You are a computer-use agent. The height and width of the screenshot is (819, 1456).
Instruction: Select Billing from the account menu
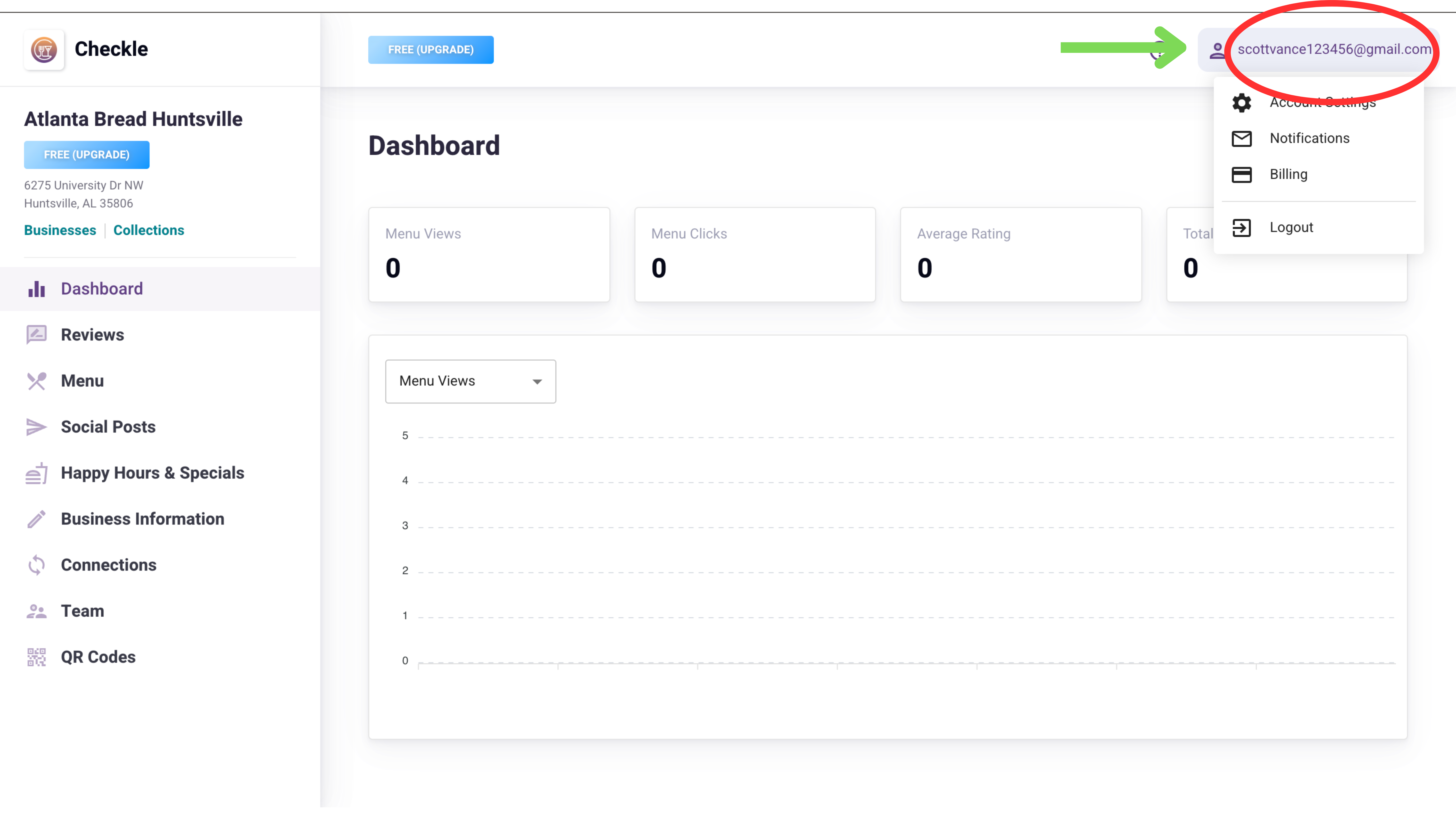(x=1318, y=175)
